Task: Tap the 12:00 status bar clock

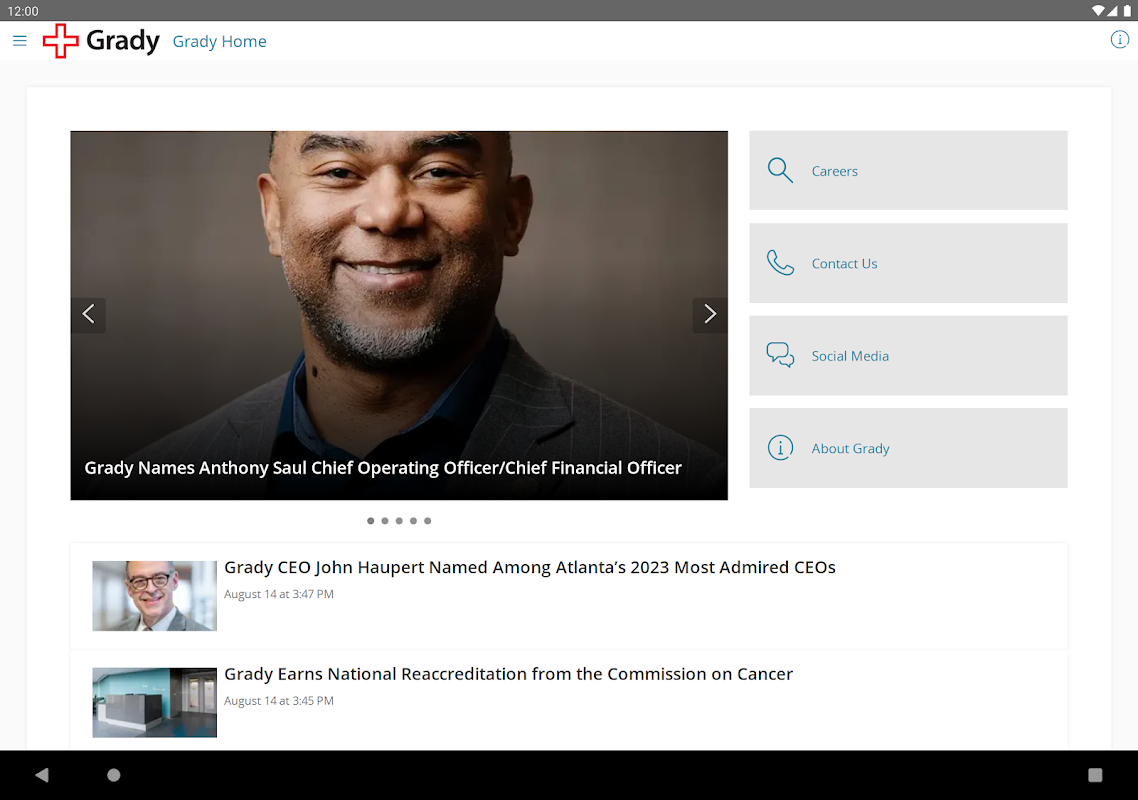Action: coord(22,11)
